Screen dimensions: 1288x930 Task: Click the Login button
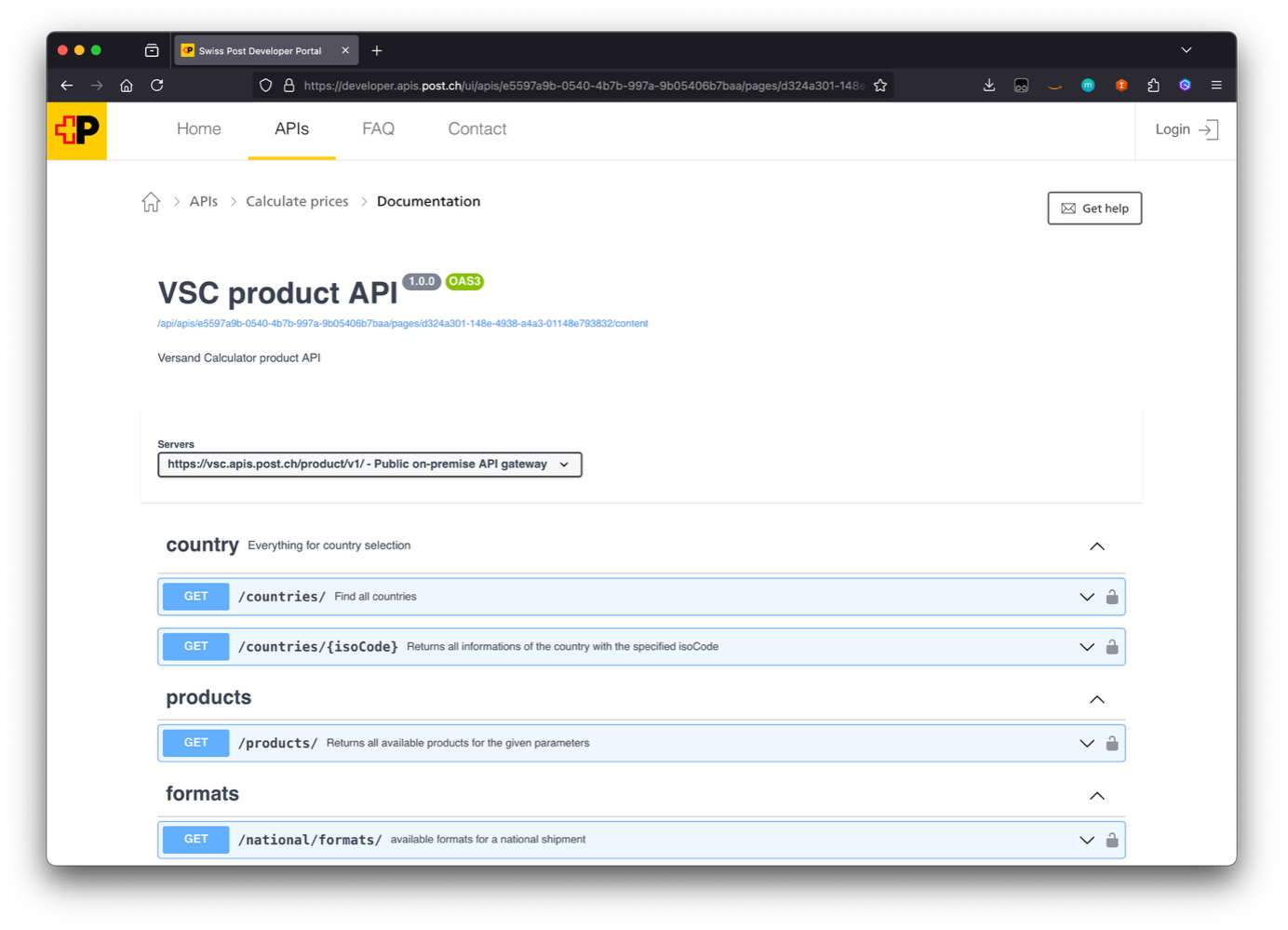(x=1186, y=129)
